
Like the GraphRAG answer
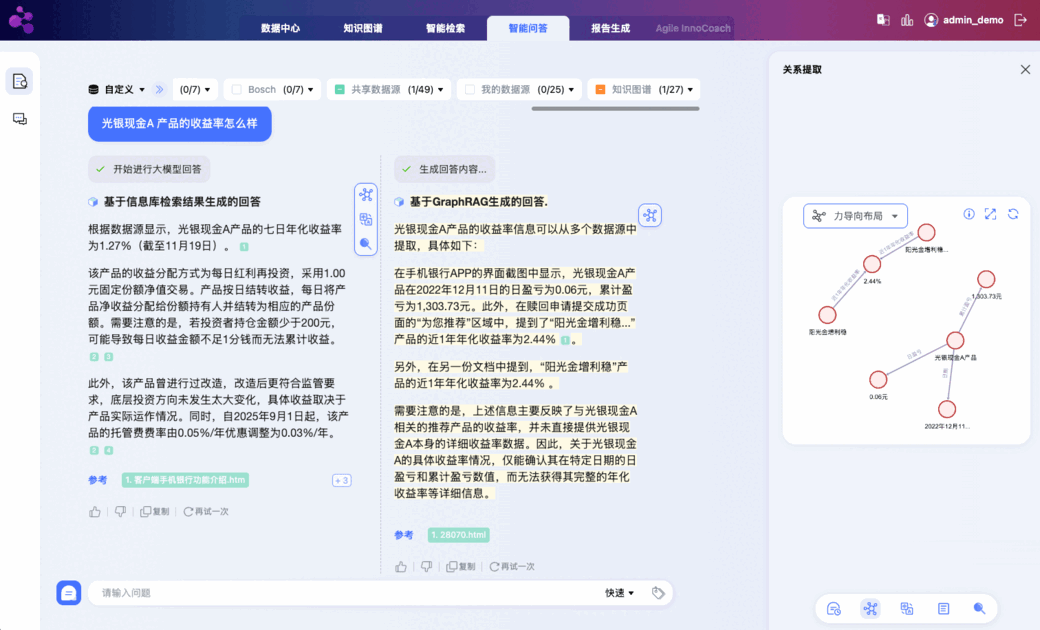coord(401,566)
